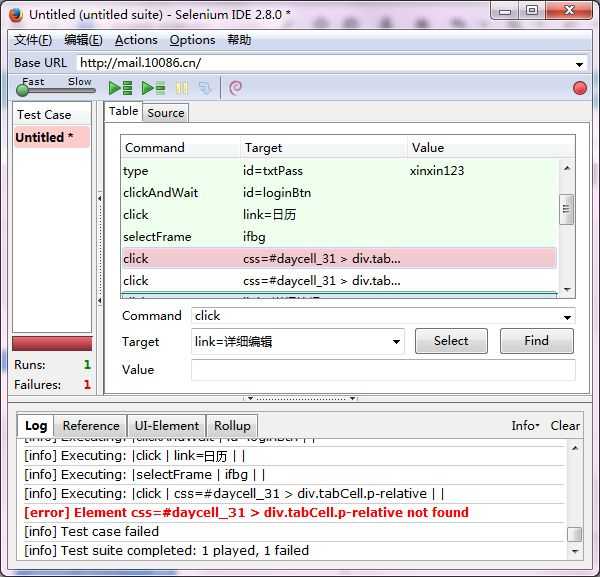
Task: Collapse the test case pane splitter
Action: coord(99,249)
